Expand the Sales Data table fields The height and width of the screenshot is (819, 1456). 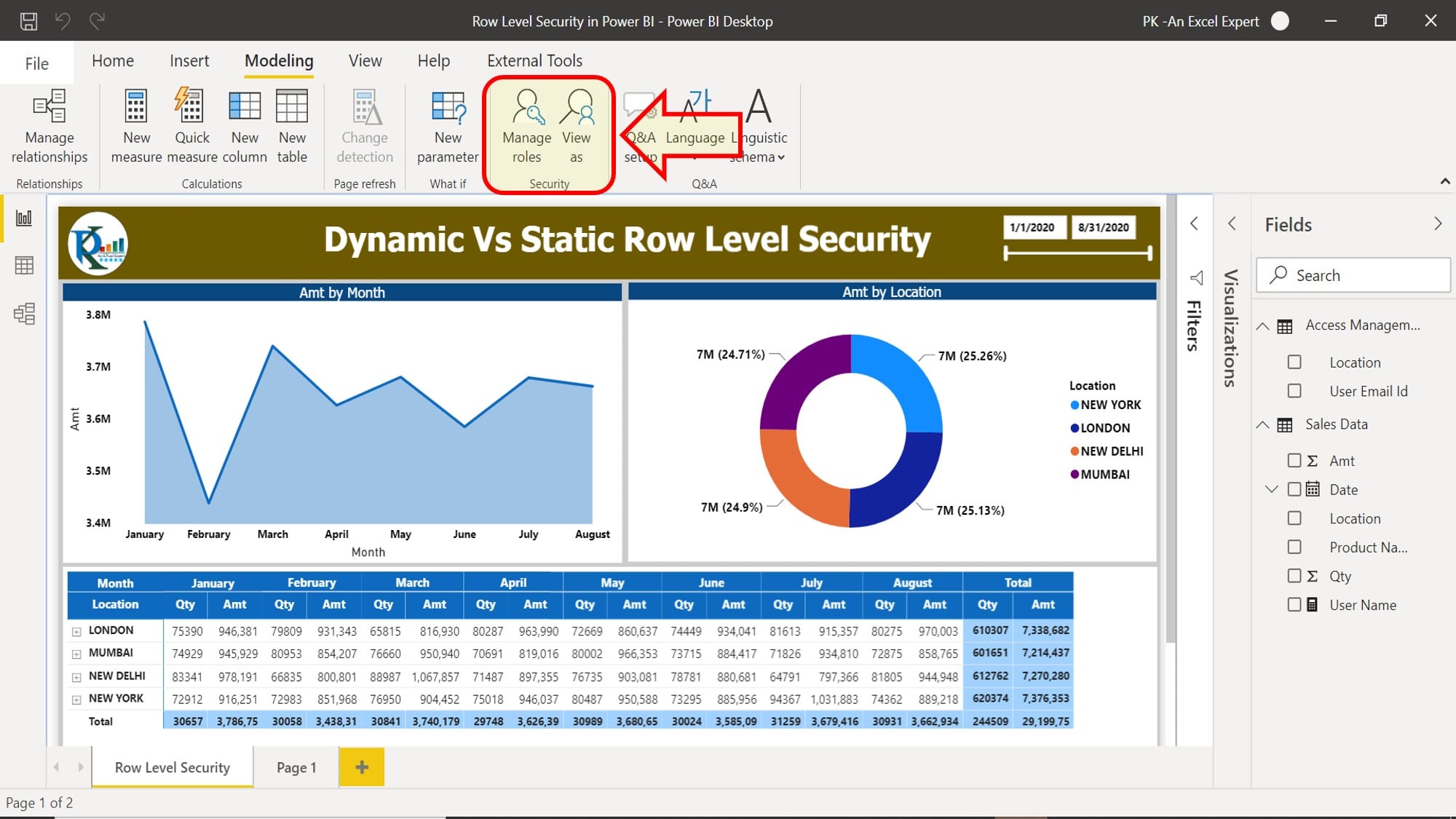(x=1265, y=424)
